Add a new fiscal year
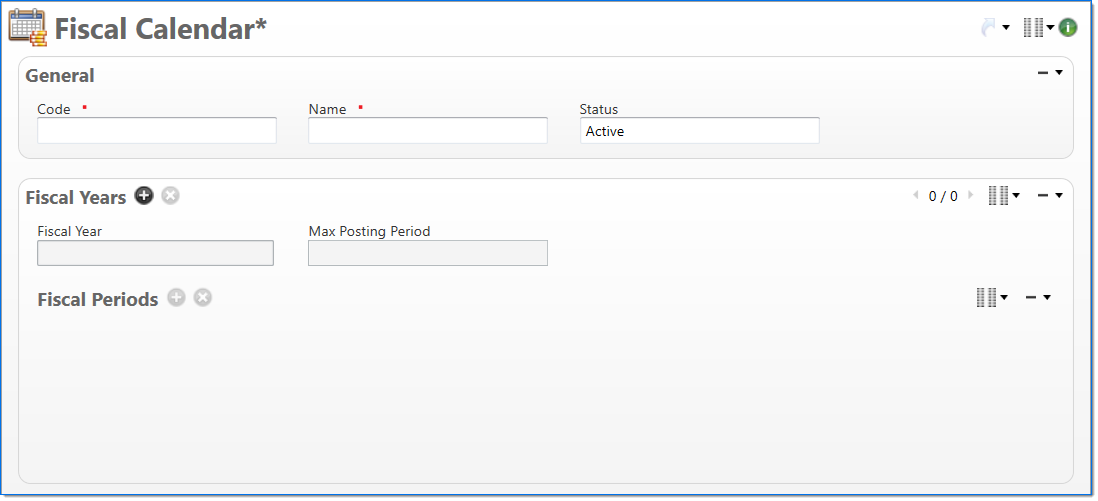 pyautogui.click(x=144, y=196)
